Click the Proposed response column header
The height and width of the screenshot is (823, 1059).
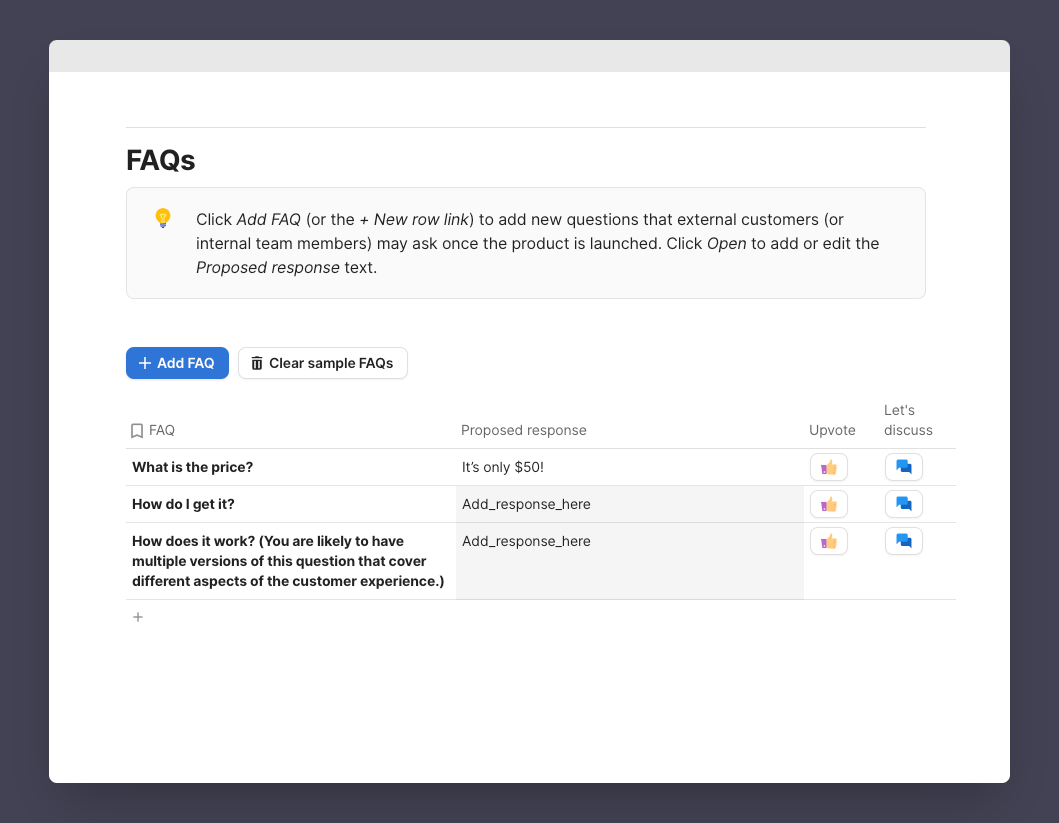pos(523,430)
